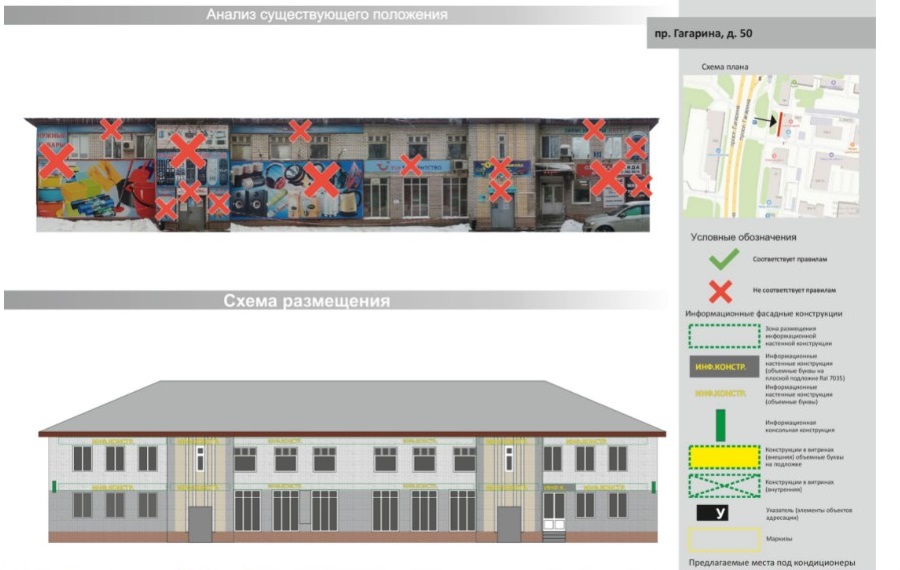Select the green dashed empty placement zone rectangle

click(724, 336)
